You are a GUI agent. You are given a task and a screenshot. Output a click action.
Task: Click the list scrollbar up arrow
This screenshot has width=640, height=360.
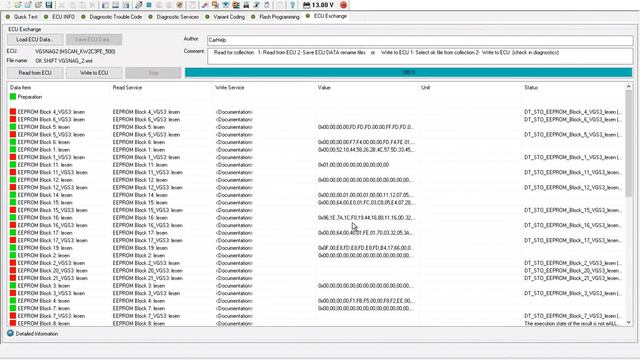(629, 86)
